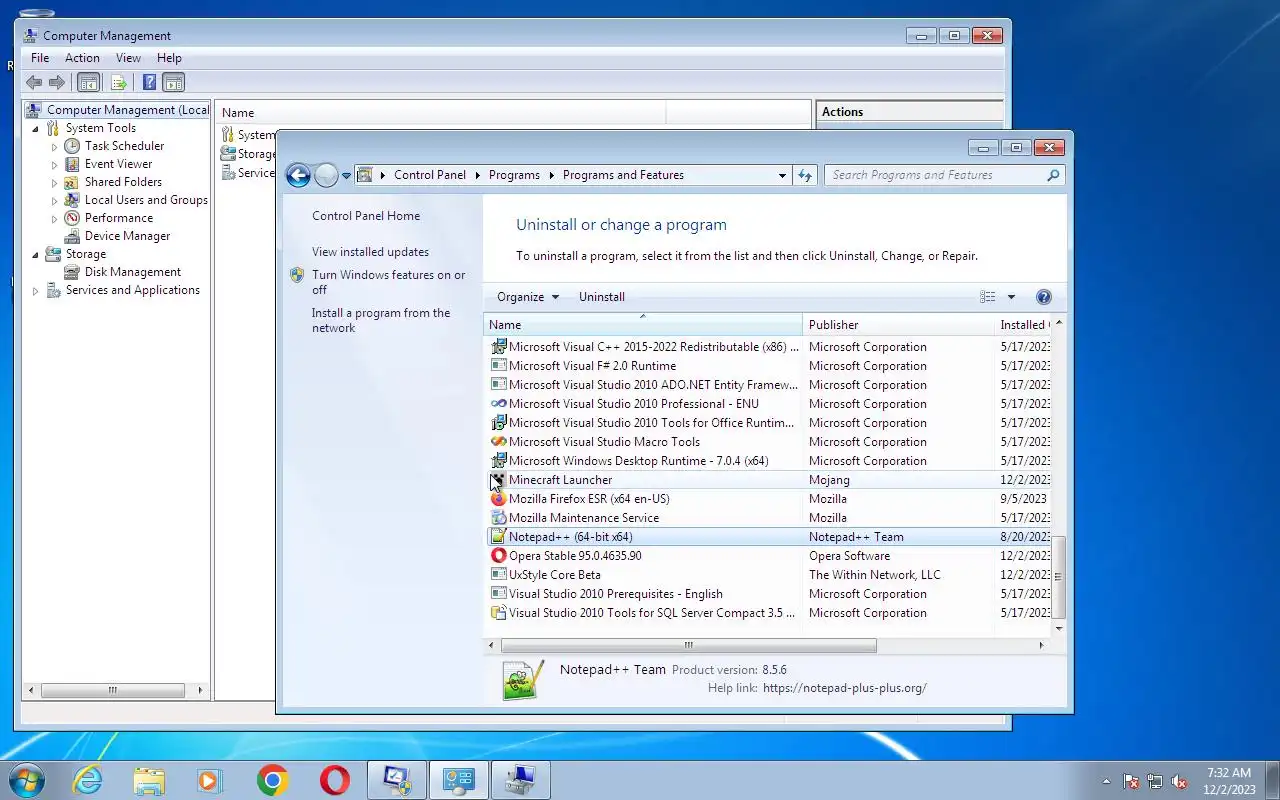Open the View menu
The width and height of the screenshot is (1280, 800).
point(128,58)
